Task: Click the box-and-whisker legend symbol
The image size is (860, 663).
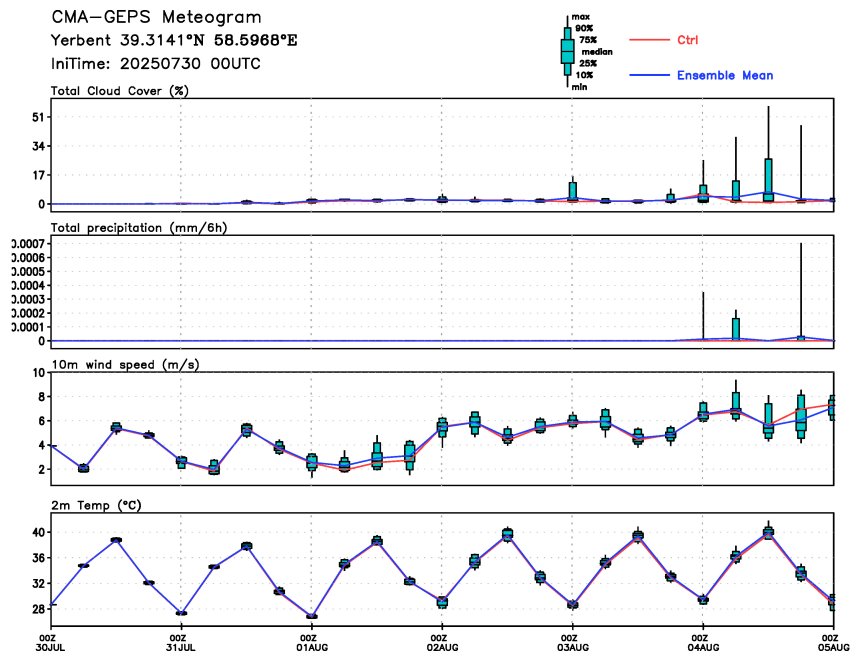Action: click(x=568, y=52)
